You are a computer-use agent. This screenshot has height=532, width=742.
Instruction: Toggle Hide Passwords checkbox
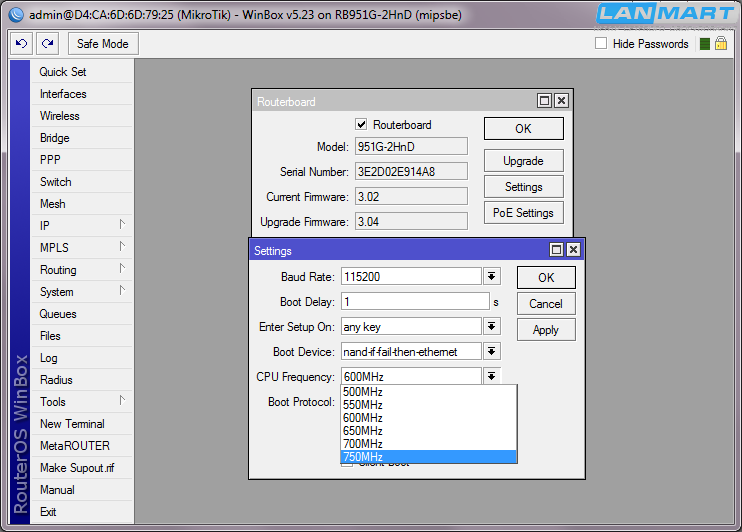pos(601,43)
